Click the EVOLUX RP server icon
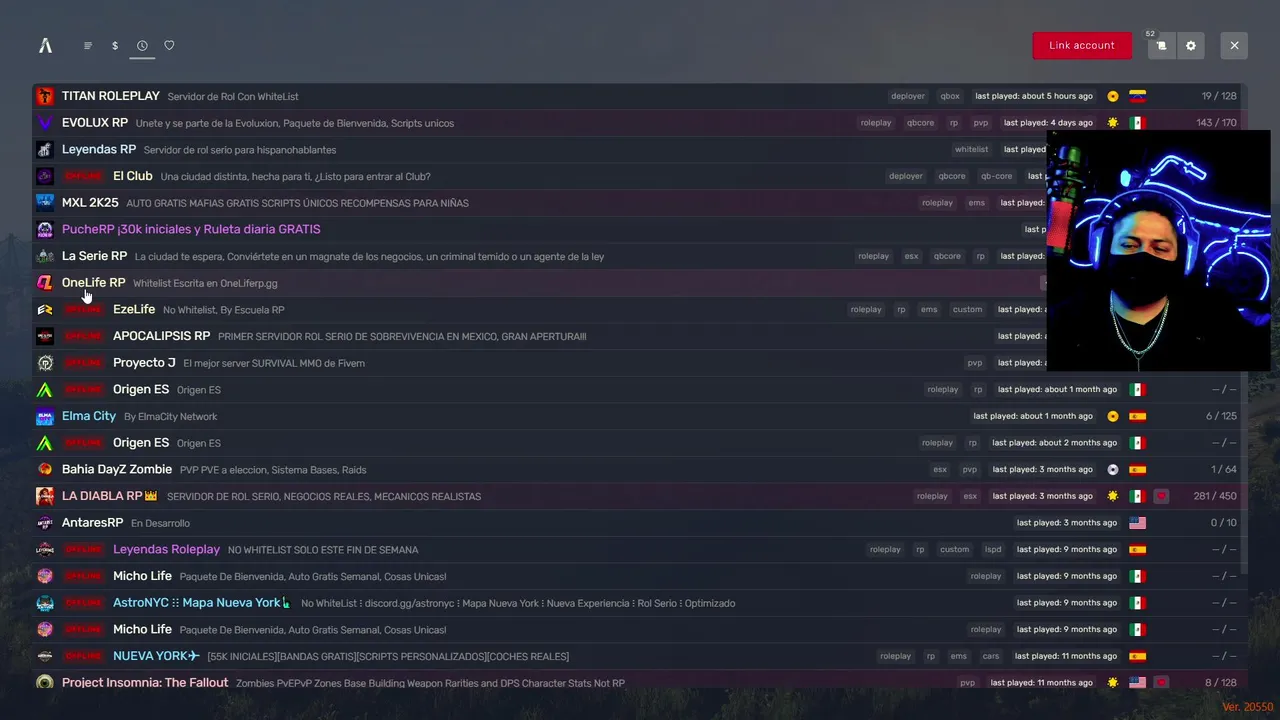 point(45,123)
